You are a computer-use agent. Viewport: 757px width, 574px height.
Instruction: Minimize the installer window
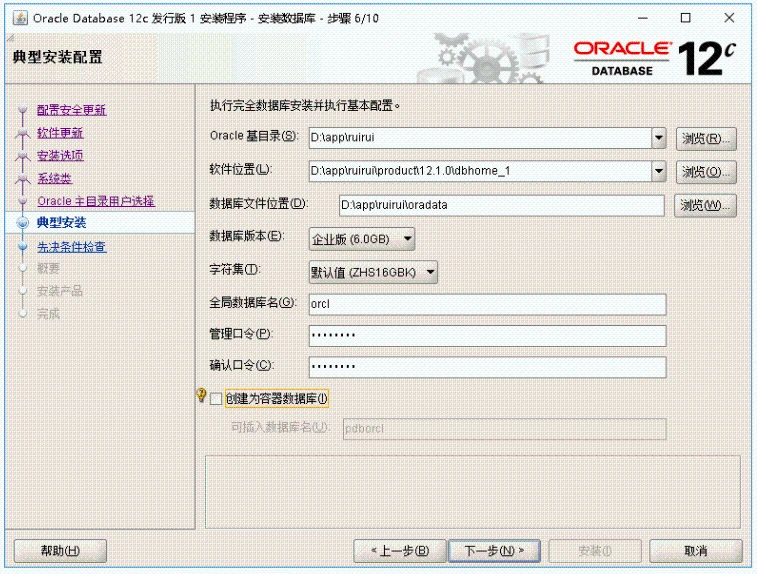pyautogui.click(x=643, y=18)
